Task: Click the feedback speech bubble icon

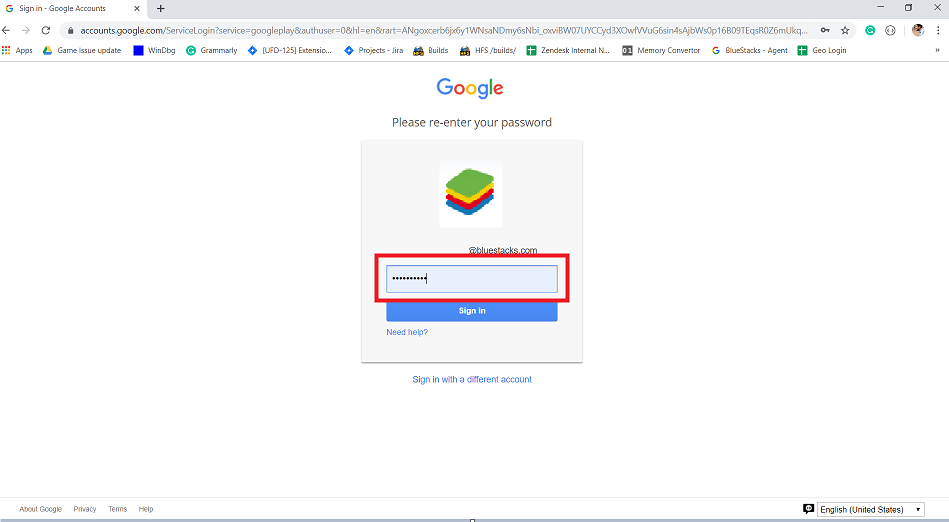Action: [808, 509]
